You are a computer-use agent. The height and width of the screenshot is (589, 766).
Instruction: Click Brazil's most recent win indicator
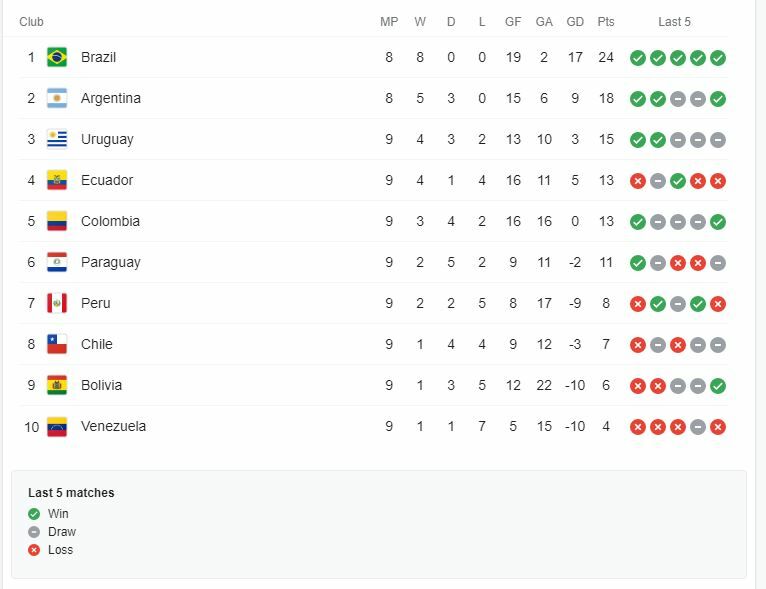(x=718, y=58)
